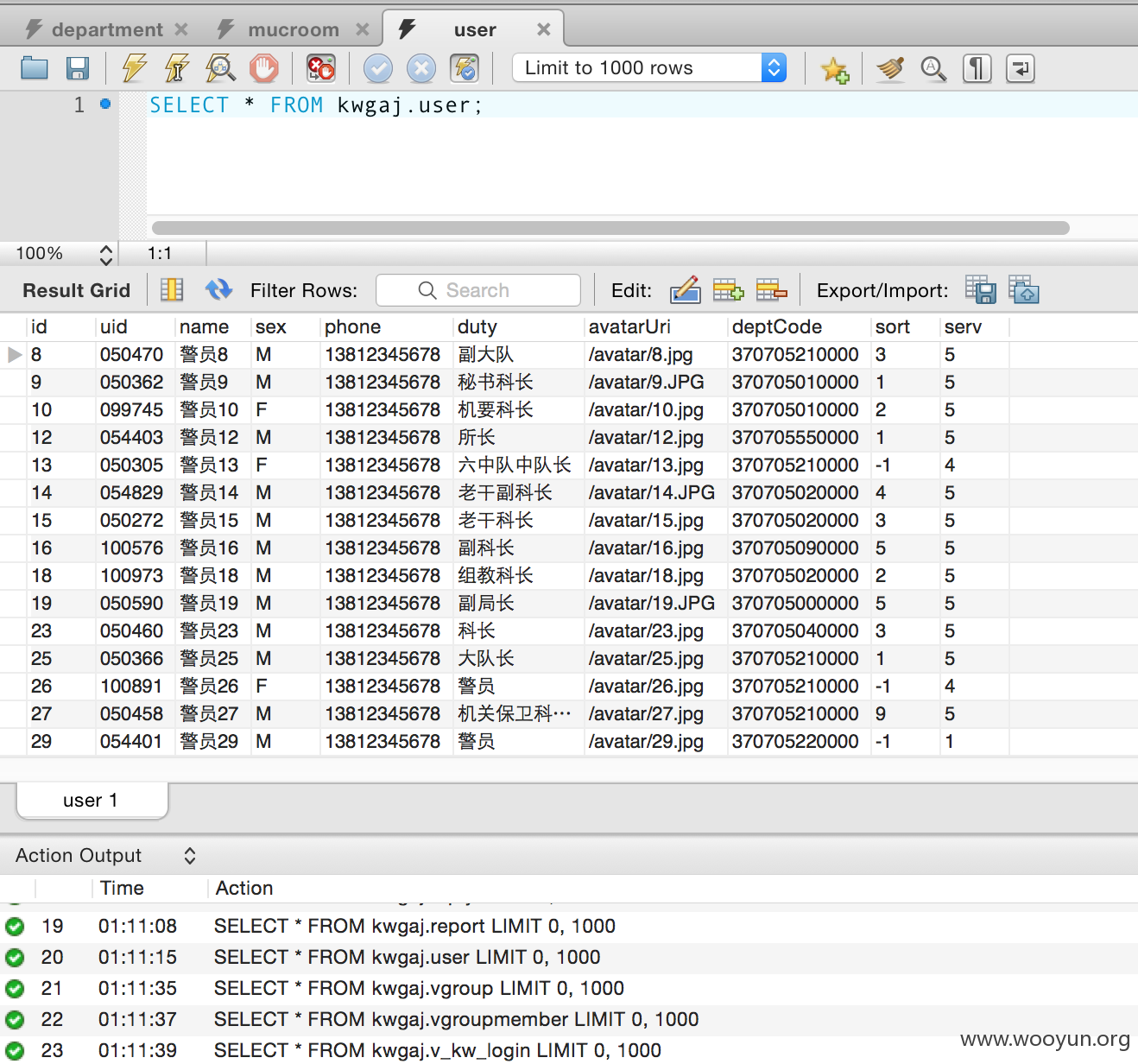The width and height of the screenshot is (1138, 1064).
Task: Select duty cell 六中队中队长
Action: click(x=518, y=465)
